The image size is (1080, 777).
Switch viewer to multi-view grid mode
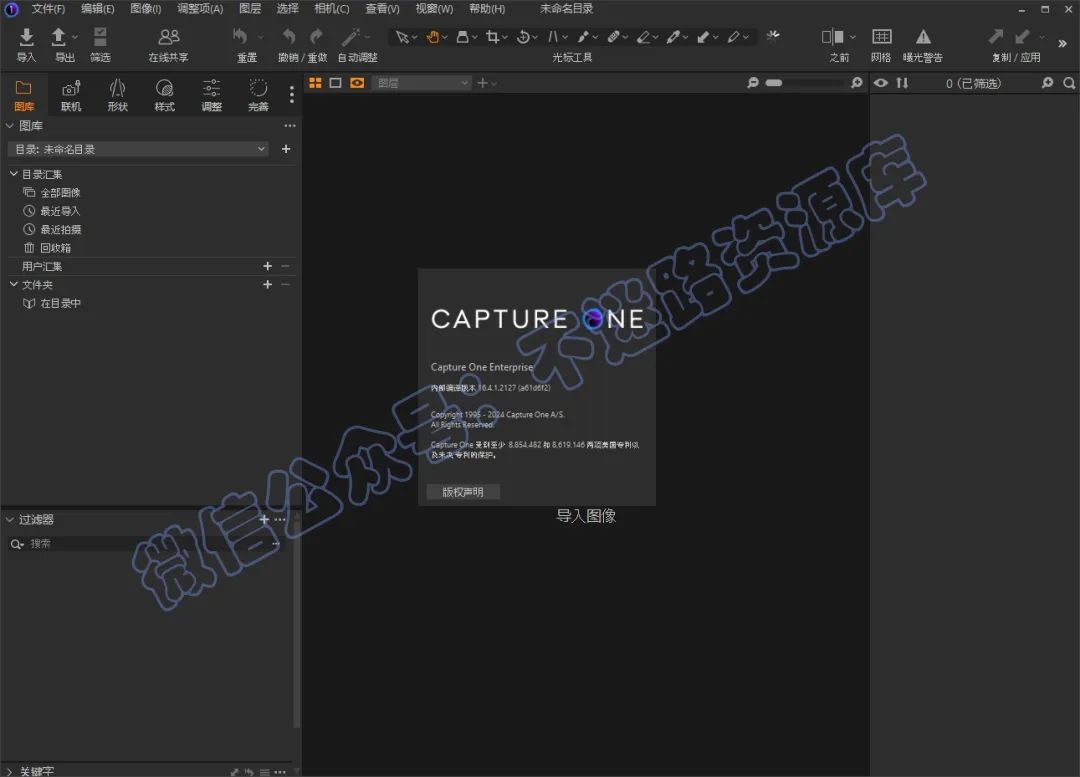pos(315,83)
